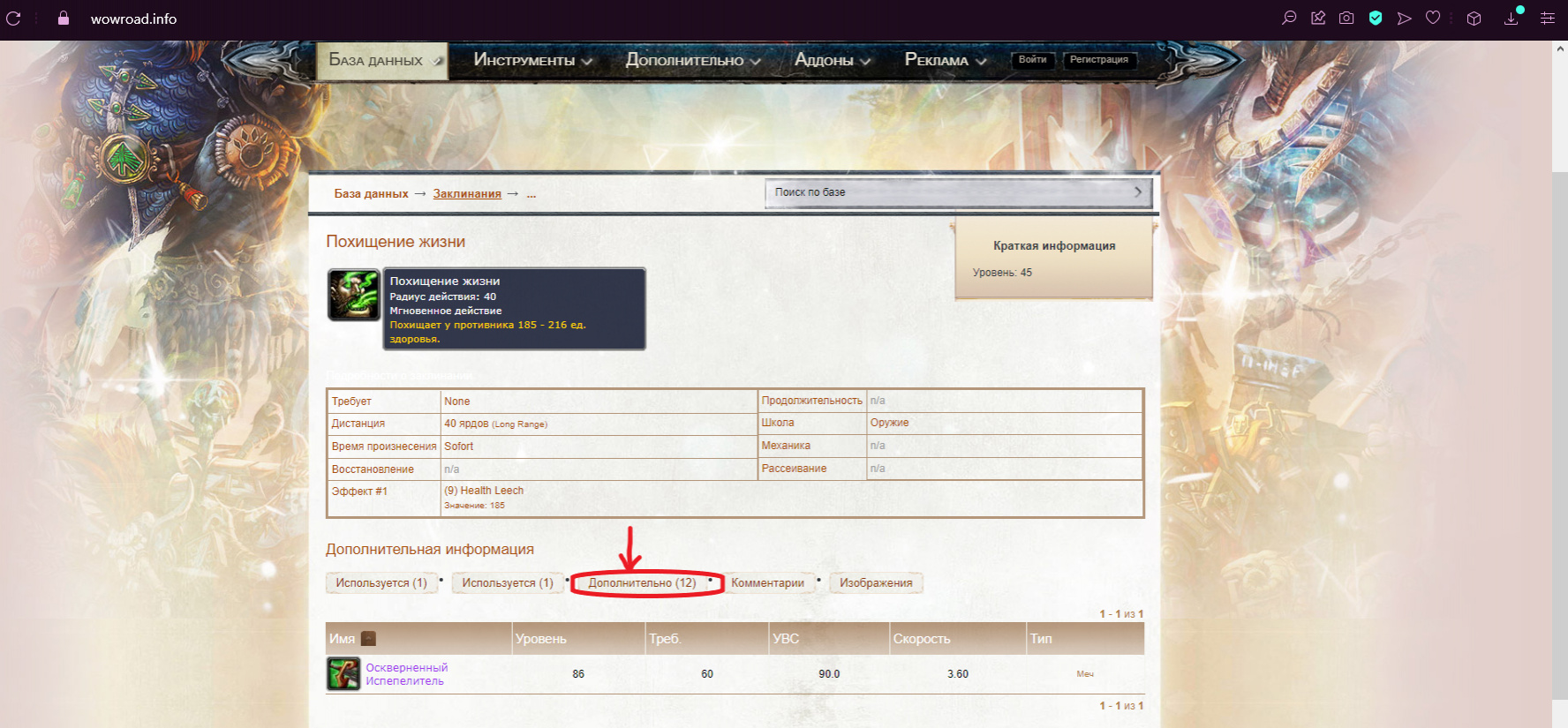
Task: Click the heart bookmark icon
Action: tap(1433, 18)
